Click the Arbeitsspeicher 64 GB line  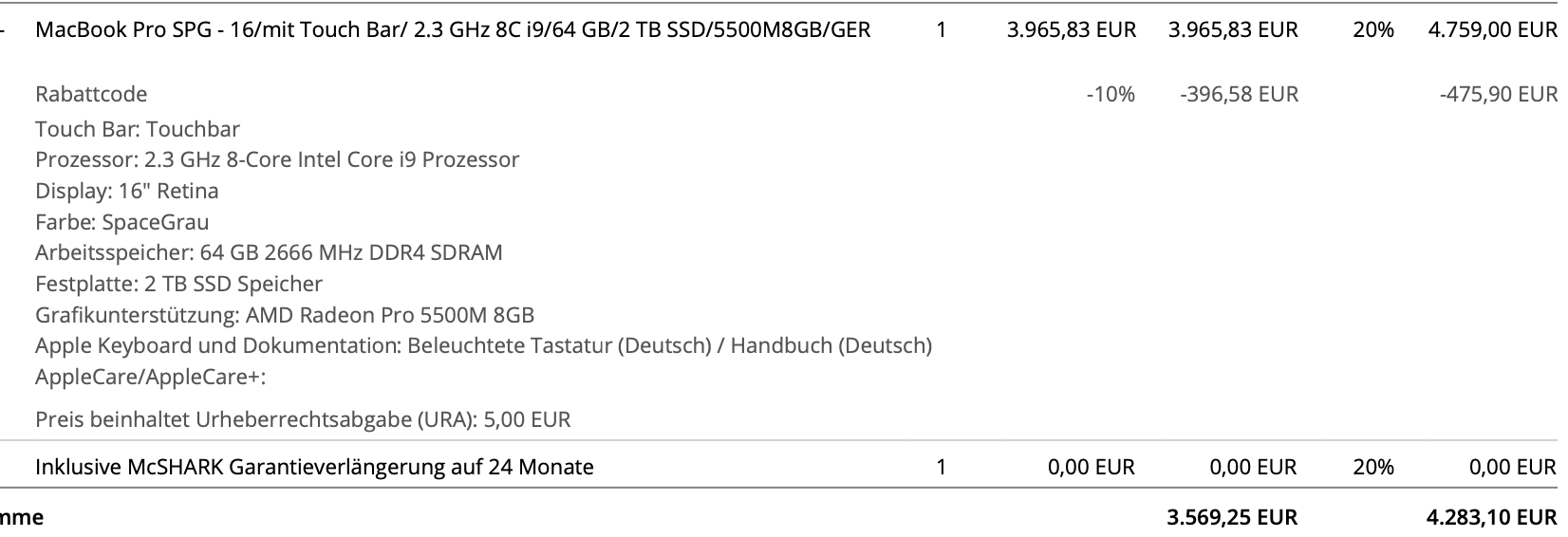click(x=269, y=252)
